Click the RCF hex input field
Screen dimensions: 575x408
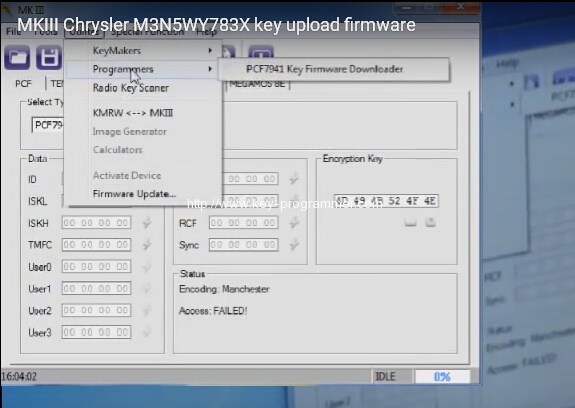[243, 223]
